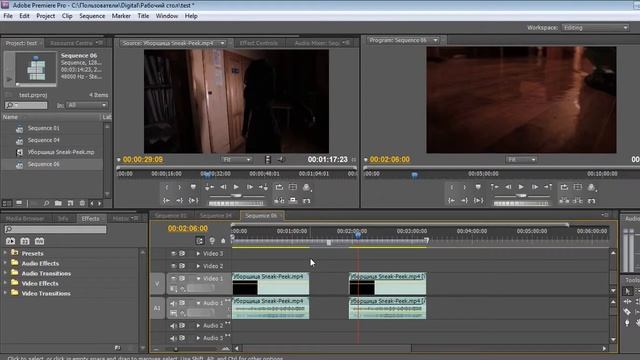Image resolution: width=640 pixels, height=360 pixels.
Task: Play the Source monitor clip
Action: 236,187
